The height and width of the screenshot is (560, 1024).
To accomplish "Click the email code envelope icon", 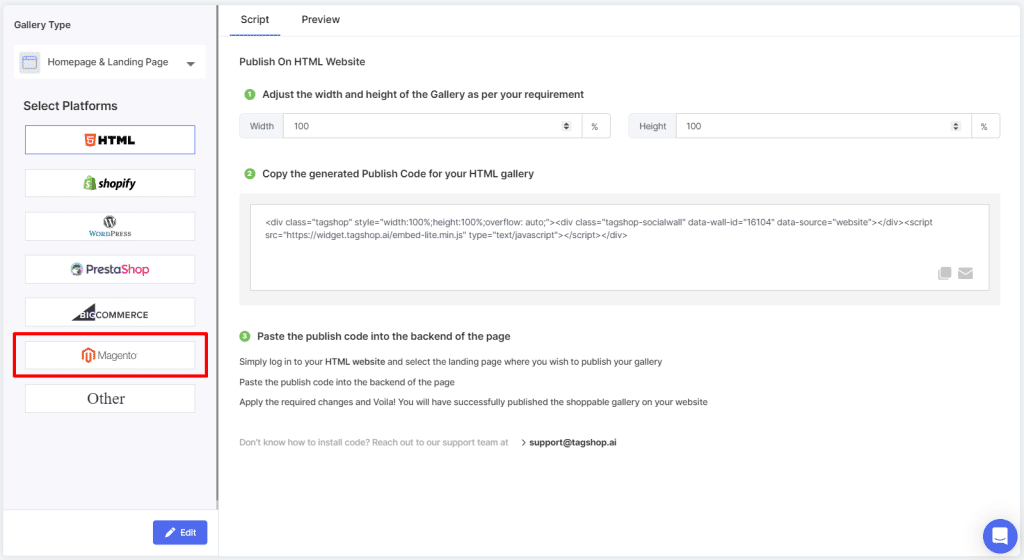I will (965, 273).
